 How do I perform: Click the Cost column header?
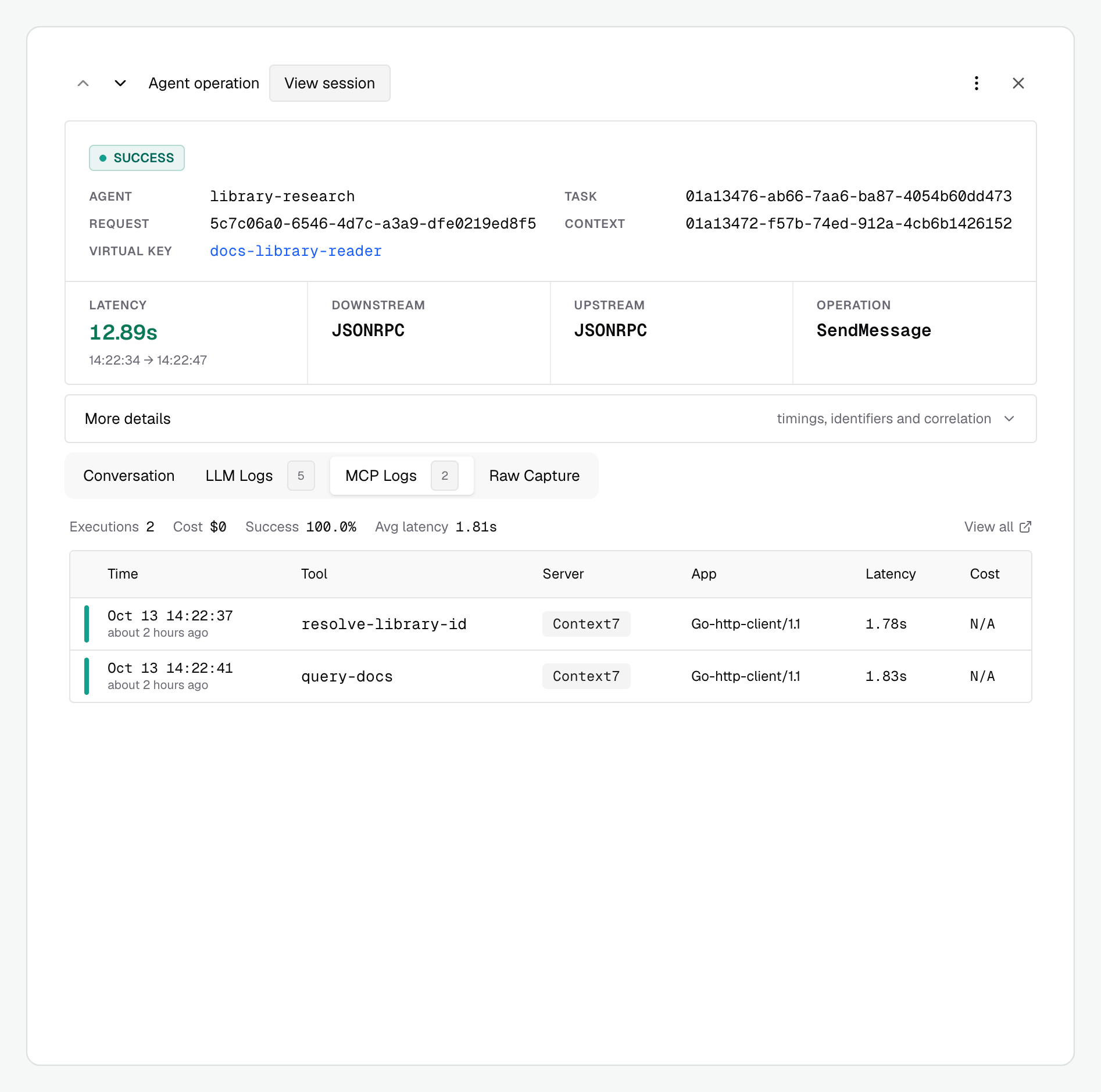pos(985,574)
